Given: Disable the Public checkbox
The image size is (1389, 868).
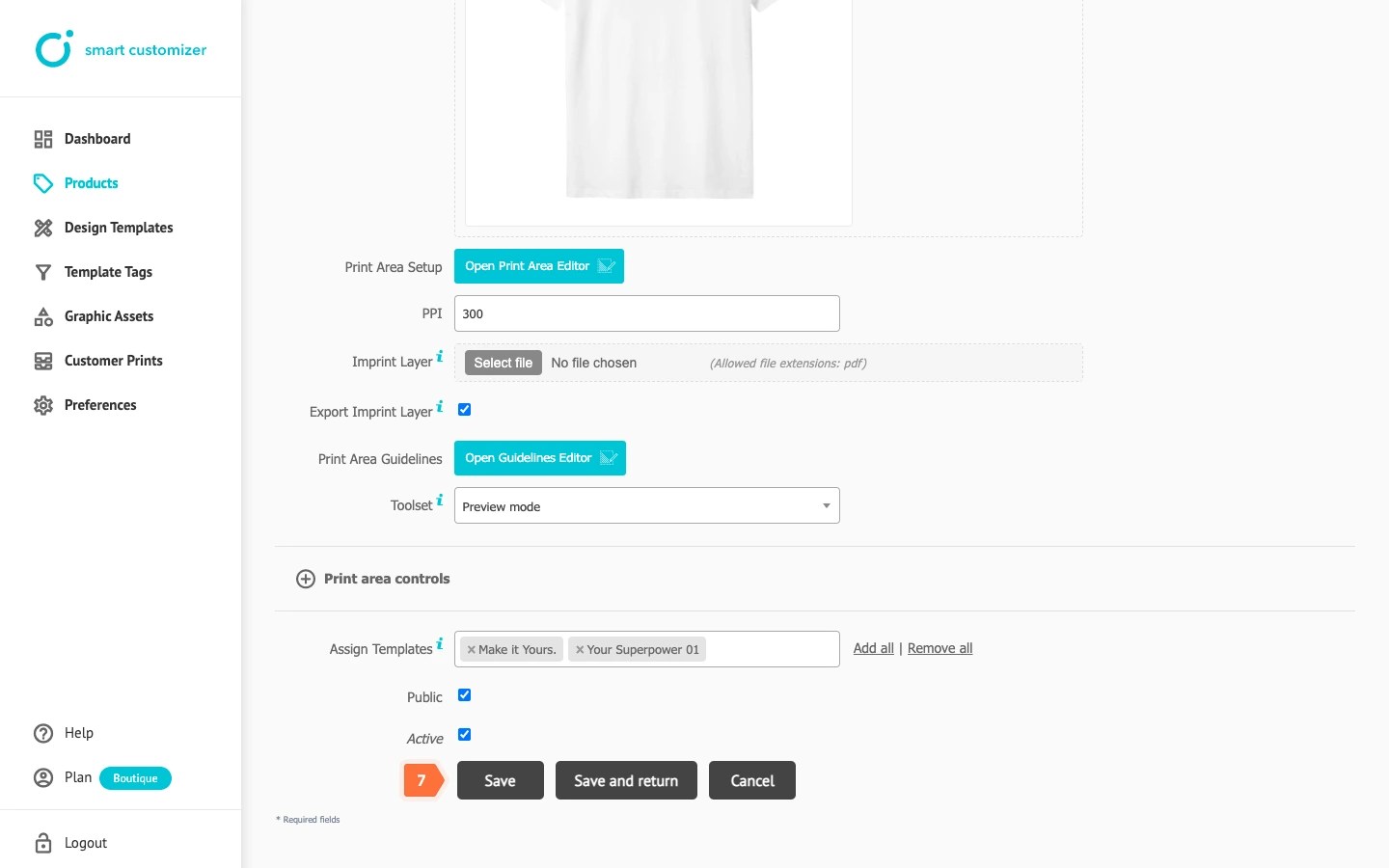Looking at the screenshot, I should coord(464,694).
